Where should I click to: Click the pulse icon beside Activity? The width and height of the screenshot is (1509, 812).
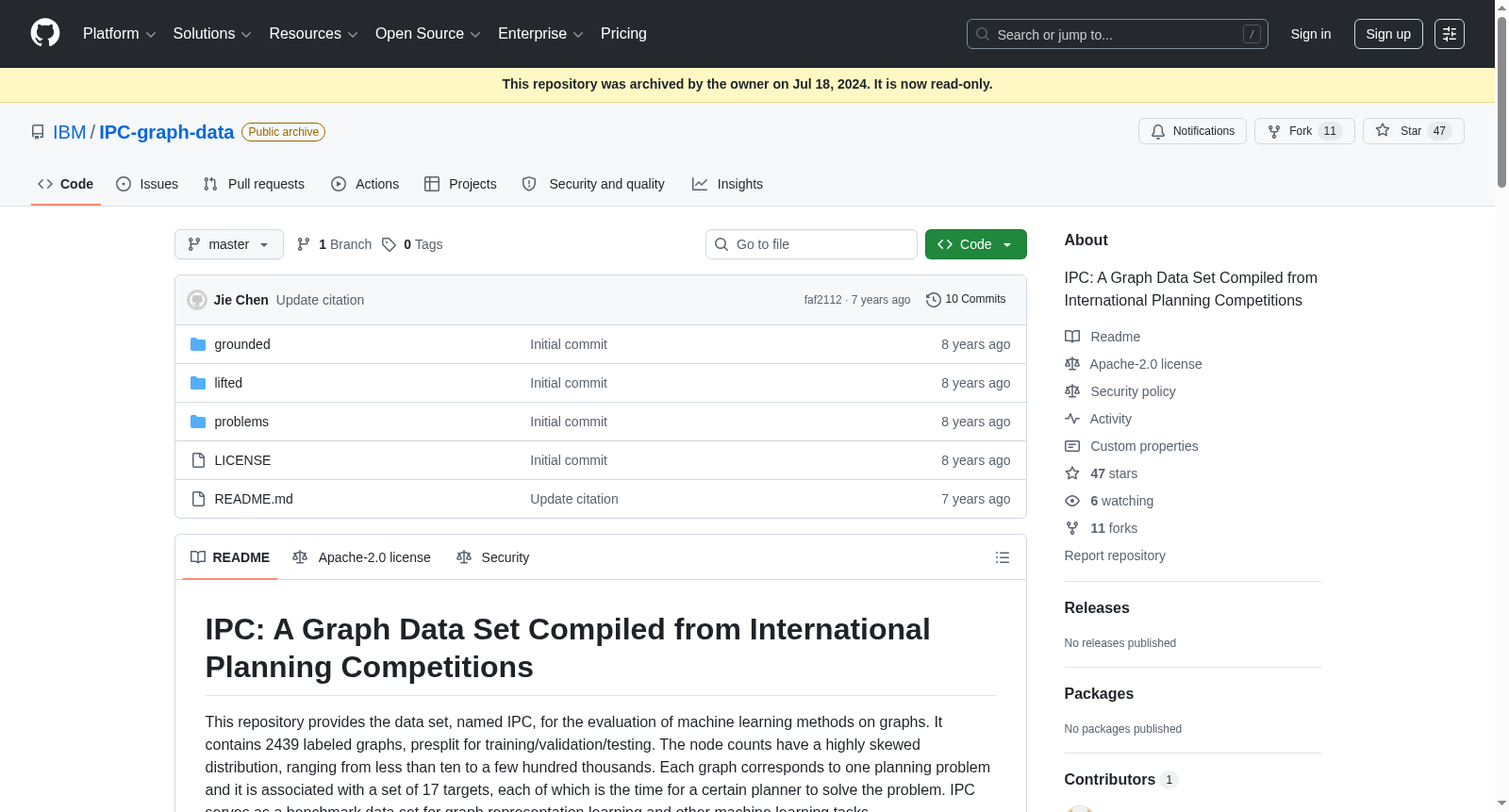coord(1072,419)
